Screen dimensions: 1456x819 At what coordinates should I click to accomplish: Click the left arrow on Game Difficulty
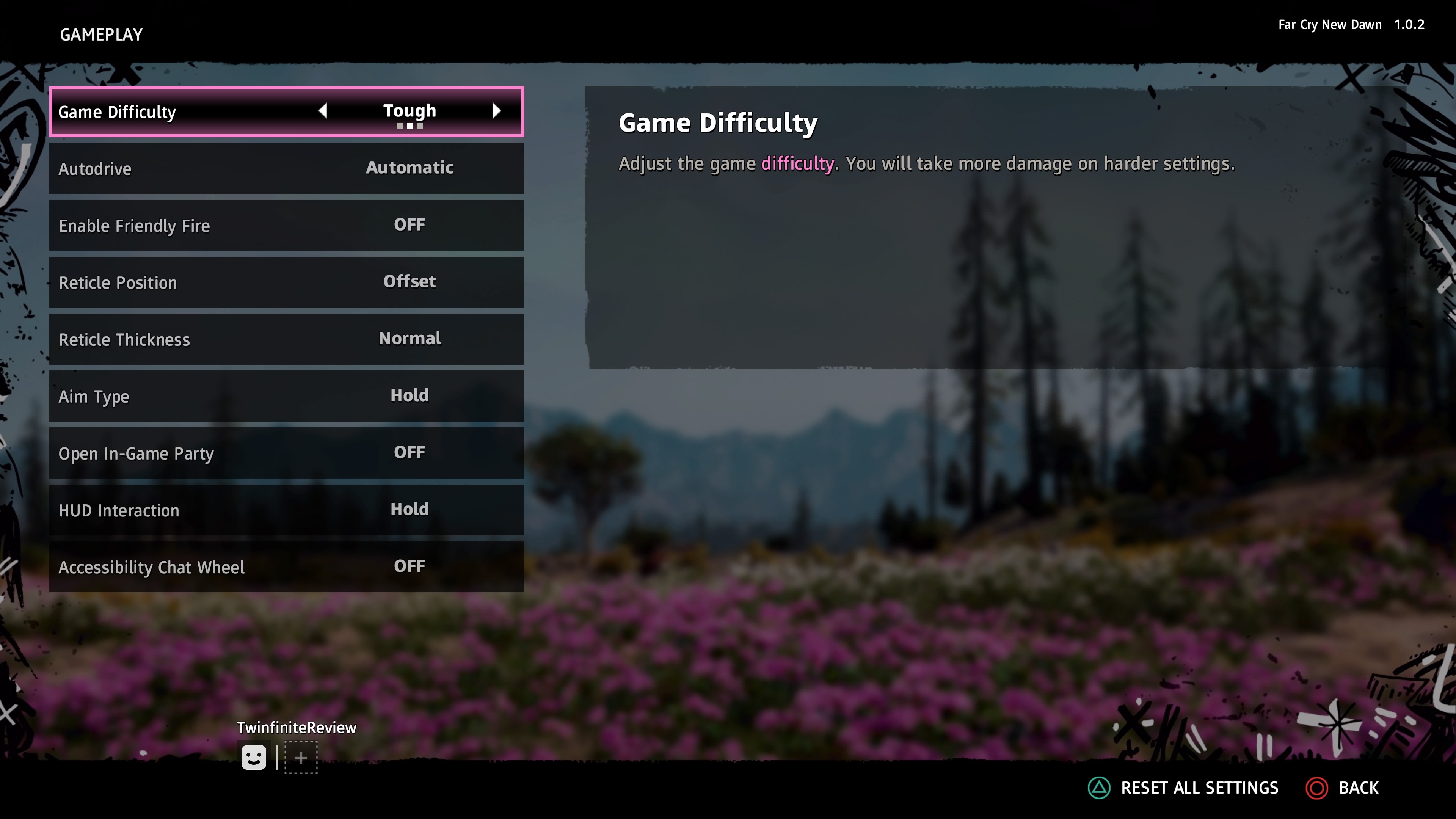[x=324, y=111]
